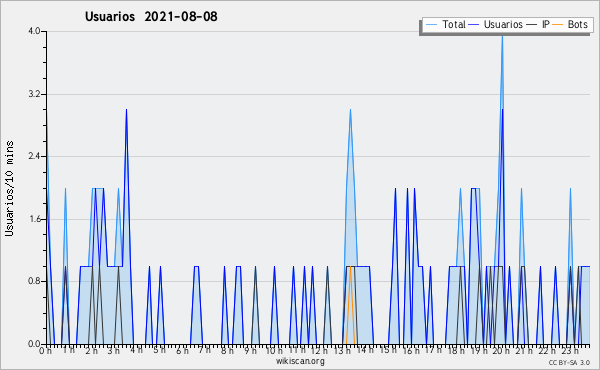Click the x-axis label '19 h'
Image resolution: width=600 pixels, height=370 pixels.
click(x=479, y=350)
